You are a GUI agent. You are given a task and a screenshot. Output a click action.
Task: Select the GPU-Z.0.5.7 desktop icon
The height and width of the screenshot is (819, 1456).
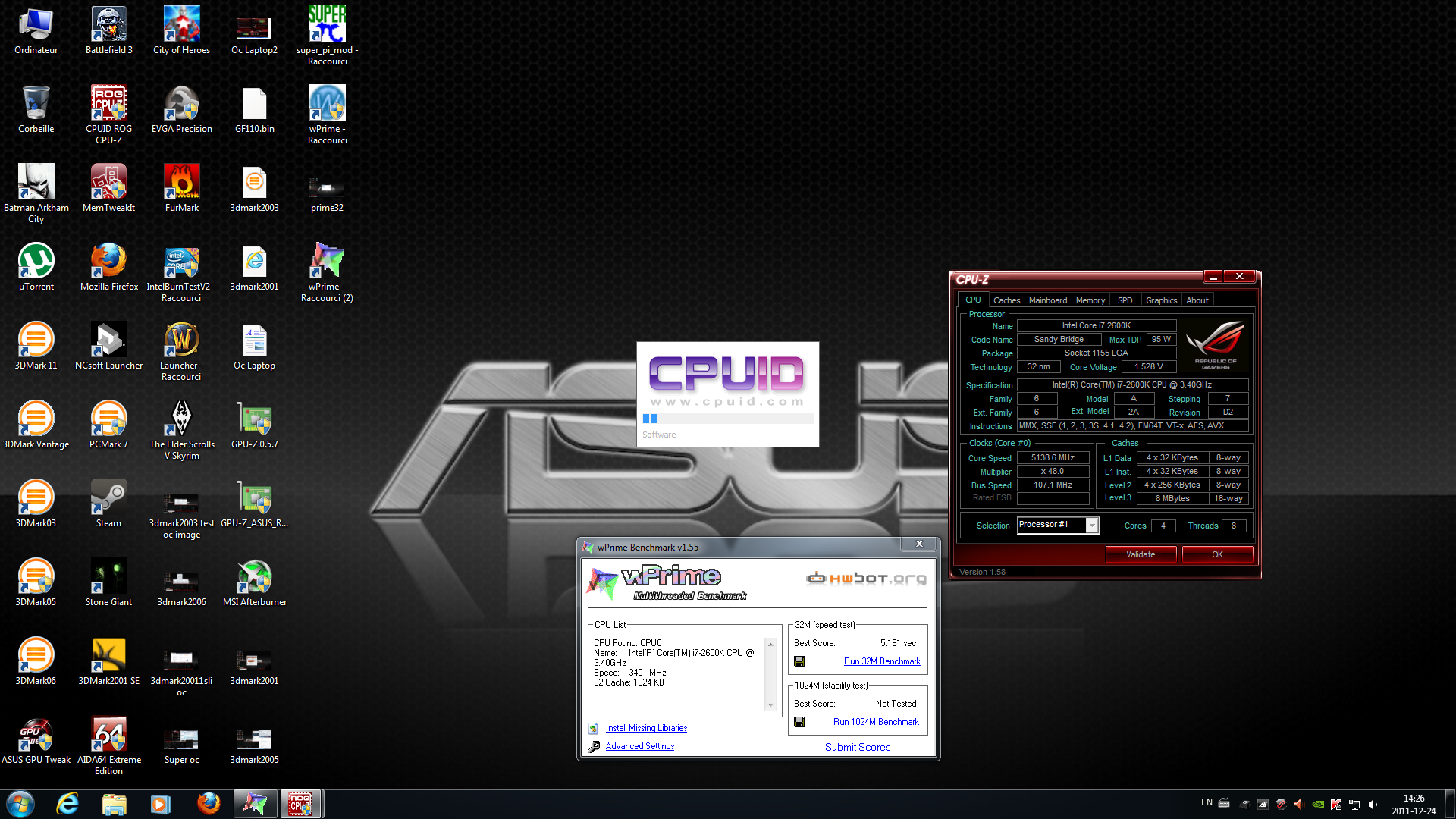coord(254,425)
